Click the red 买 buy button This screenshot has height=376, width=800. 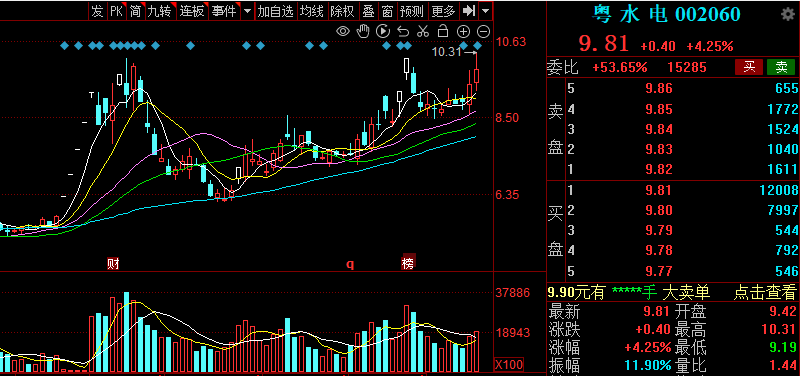coord(749,67)
